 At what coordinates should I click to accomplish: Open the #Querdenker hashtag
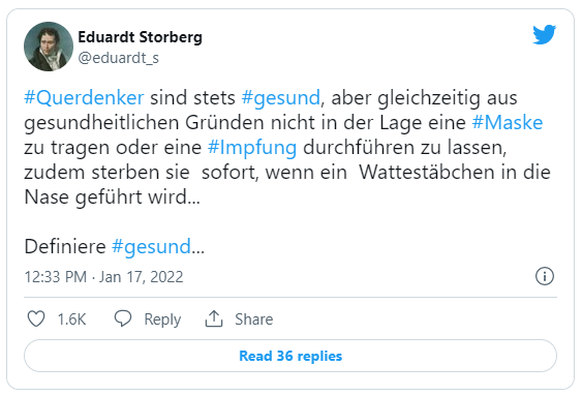pyautogui.click(x=84, y=98)
